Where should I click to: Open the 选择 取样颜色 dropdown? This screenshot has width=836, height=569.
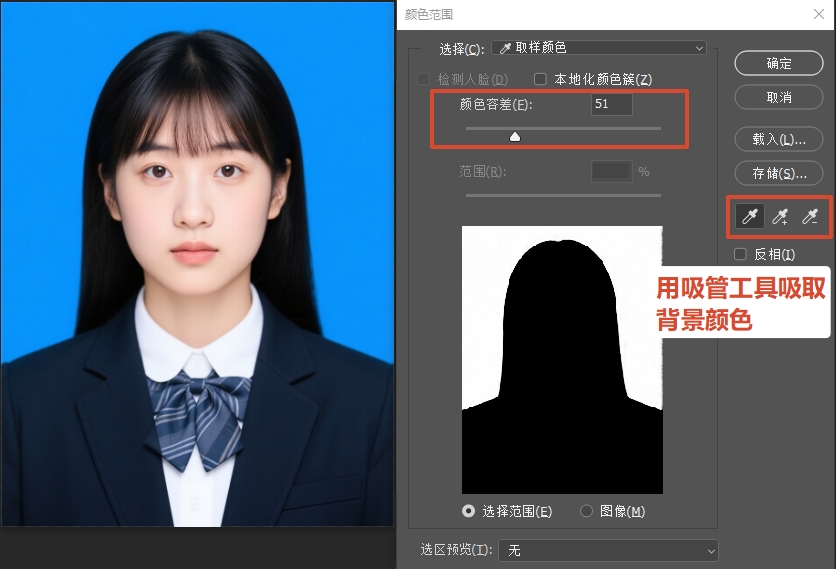[x=599, y=47]
